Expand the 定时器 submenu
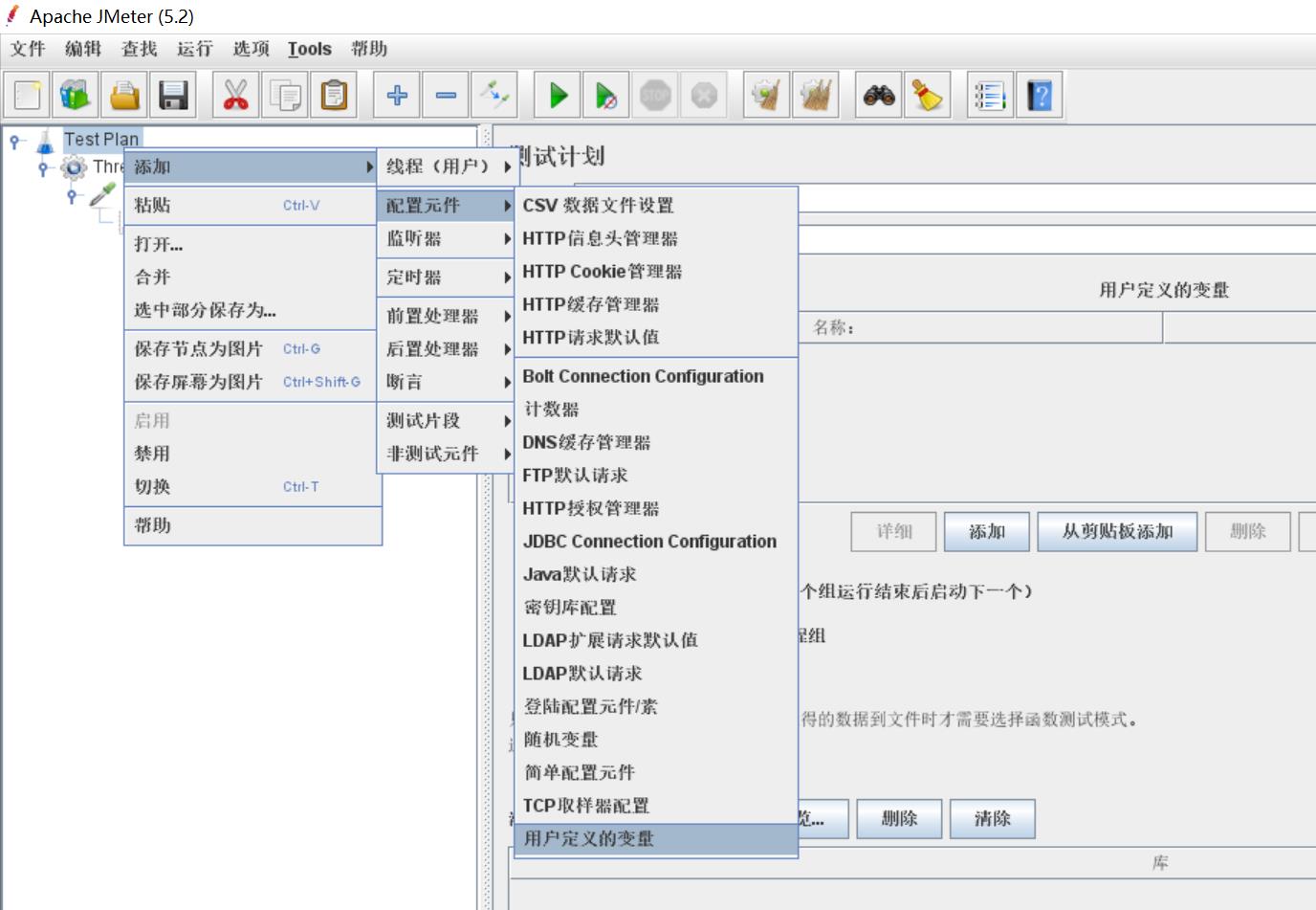The image size is (1316, 910). click(x=448, y=277)
